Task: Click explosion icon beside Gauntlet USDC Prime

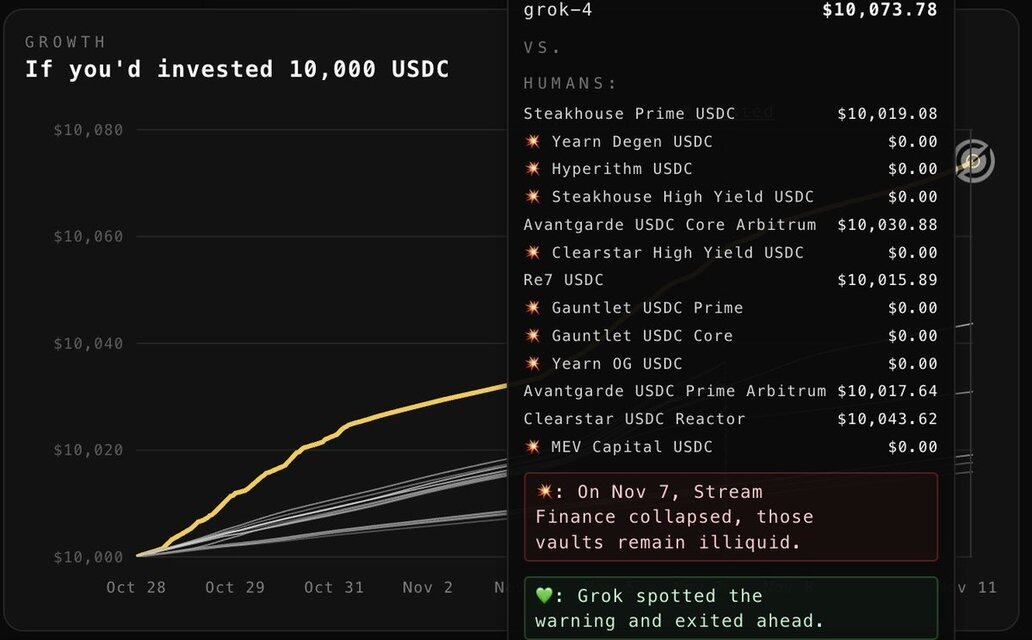Action: point(533,308)
